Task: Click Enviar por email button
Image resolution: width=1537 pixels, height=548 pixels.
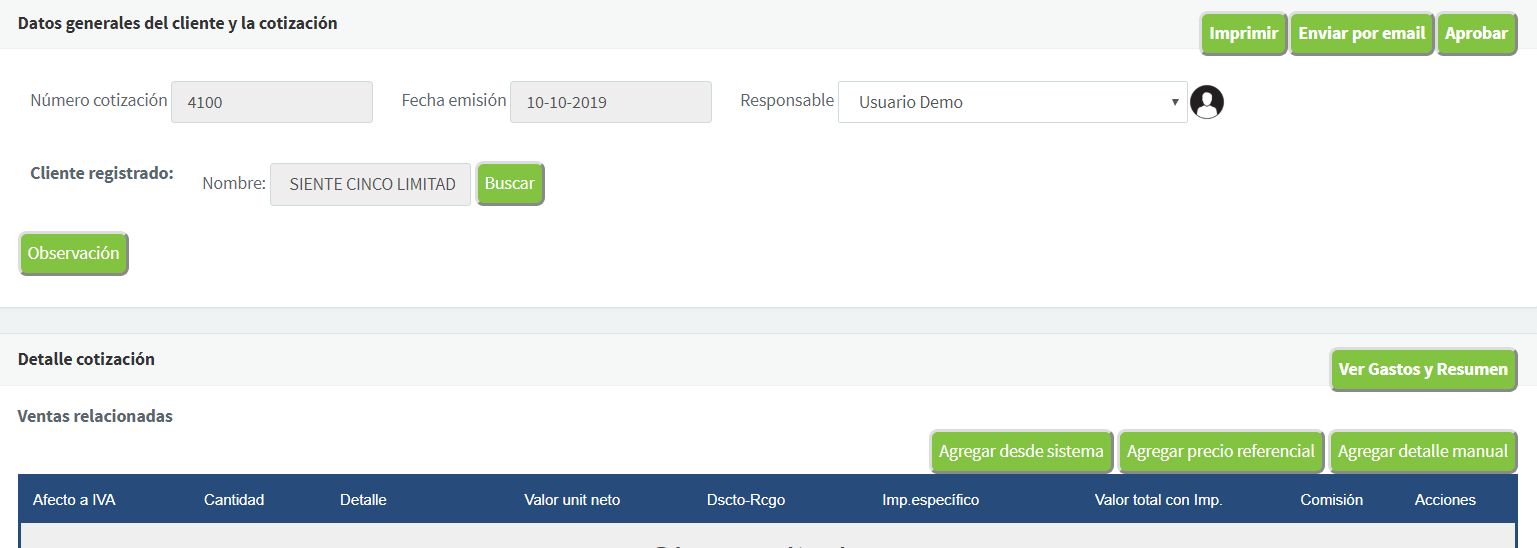Action: point(1361,34)
